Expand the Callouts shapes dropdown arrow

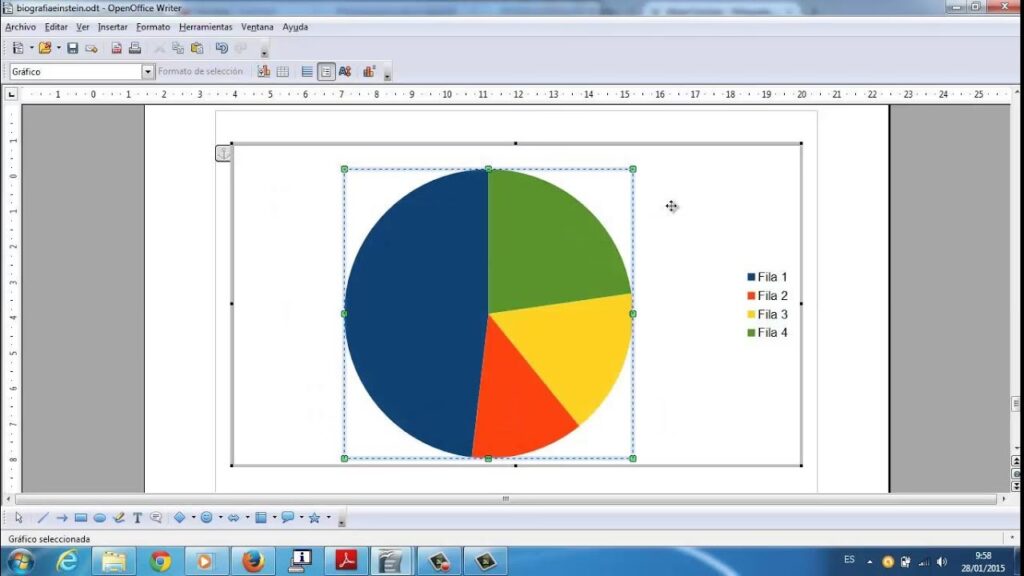301,518
